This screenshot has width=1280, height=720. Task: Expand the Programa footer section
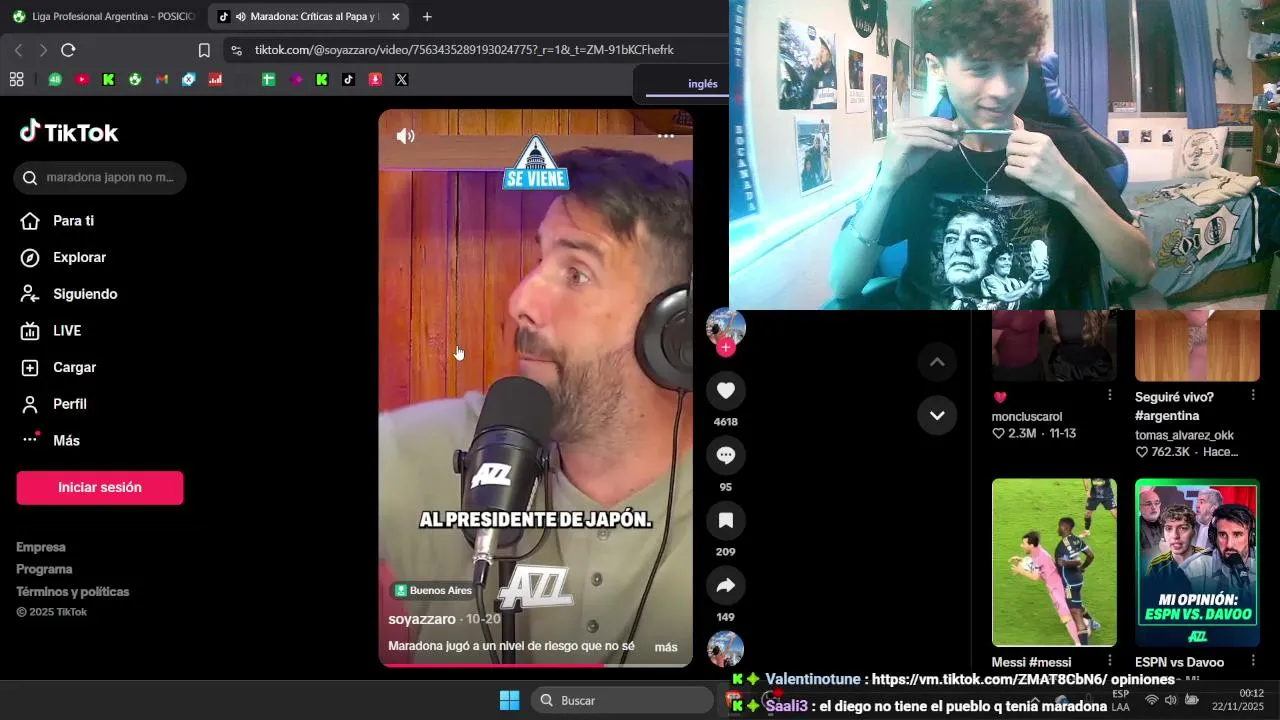click(x=44, y=569)
